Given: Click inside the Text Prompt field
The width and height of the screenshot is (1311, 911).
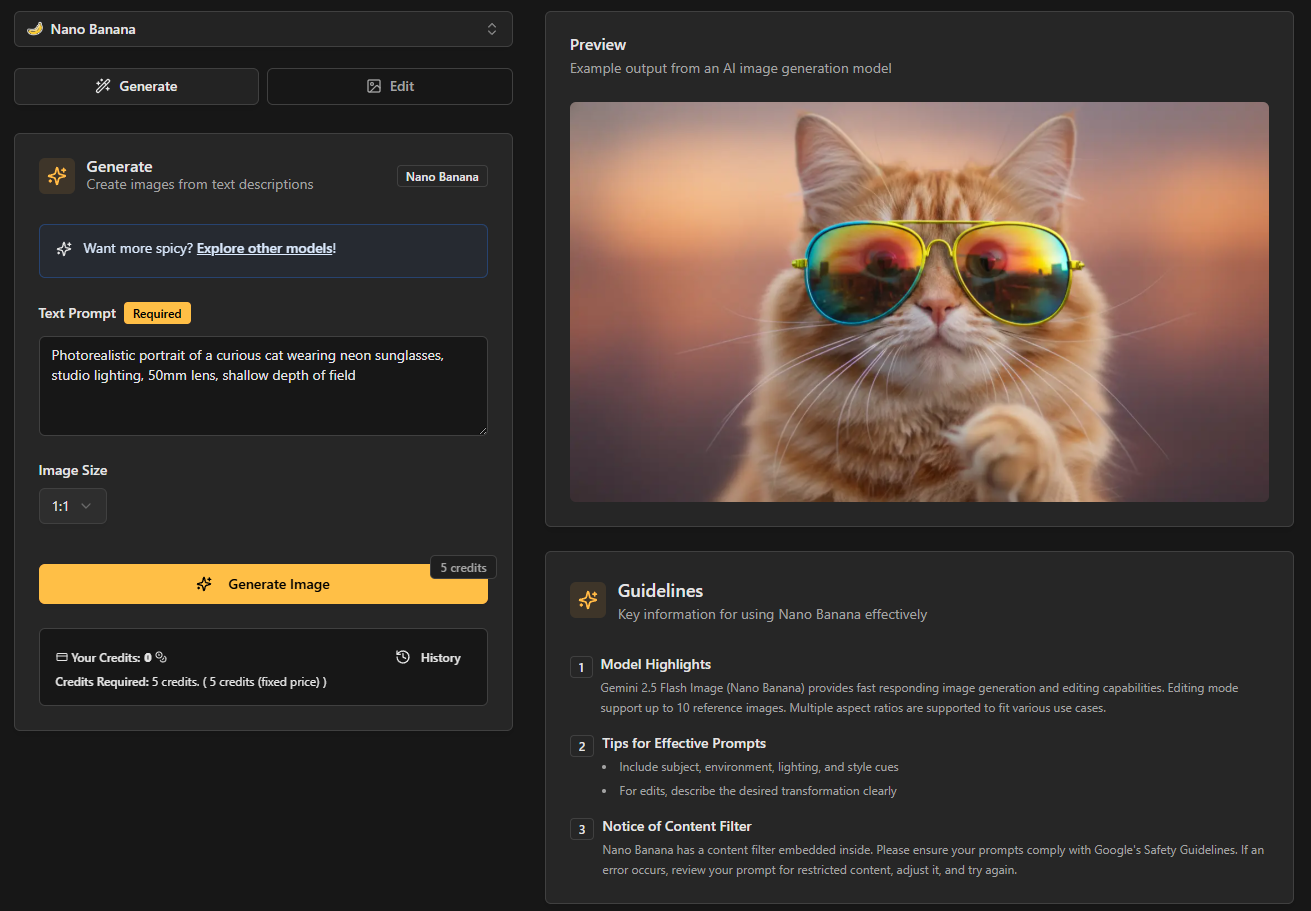Looking at the screenshot, I should coord(263,400).
